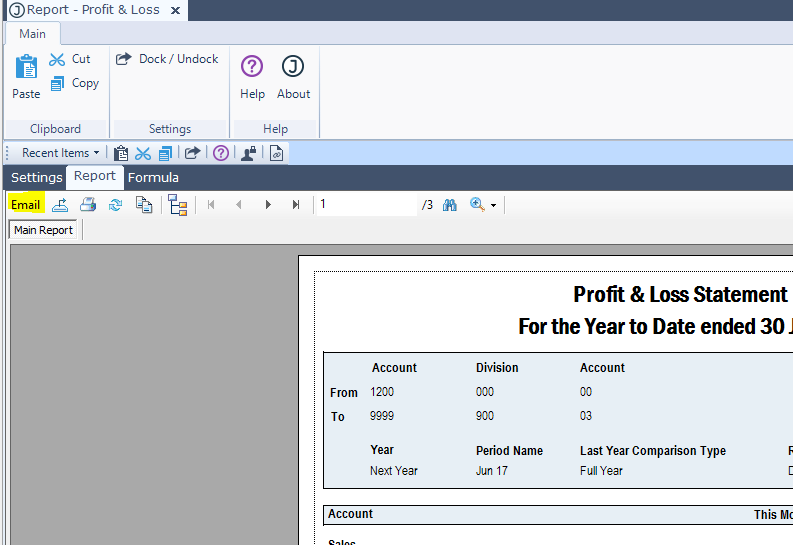This screenshot has width=793, height=545.
Task: Refresh the report with the refresh icon
Action: click(x=116, y=205)
